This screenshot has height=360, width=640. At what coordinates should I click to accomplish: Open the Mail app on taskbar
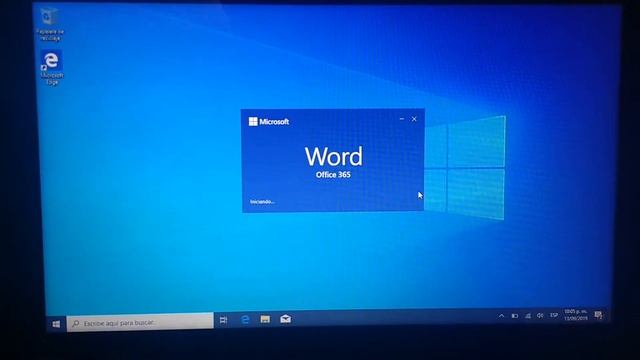point(286,319)
